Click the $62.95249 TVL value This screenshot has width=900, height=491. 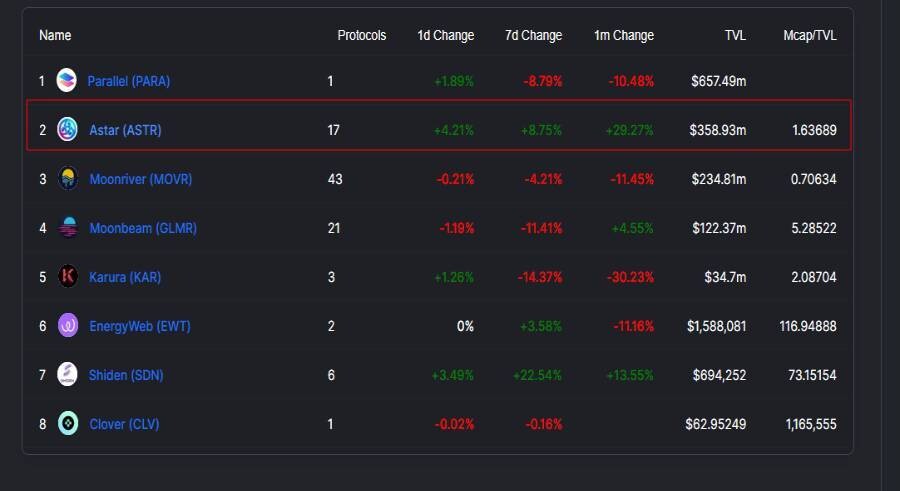pyautogui.click(x=716, y=424)
